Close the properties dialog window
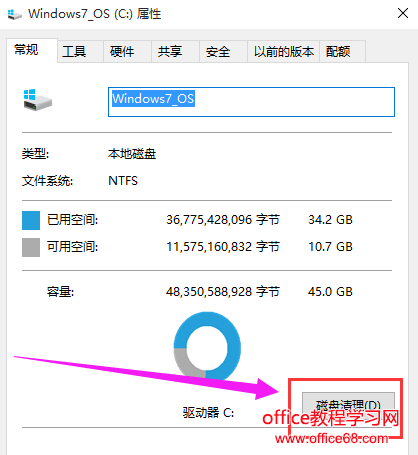This screenshot has width=418, height=455. tap(403, 13)
